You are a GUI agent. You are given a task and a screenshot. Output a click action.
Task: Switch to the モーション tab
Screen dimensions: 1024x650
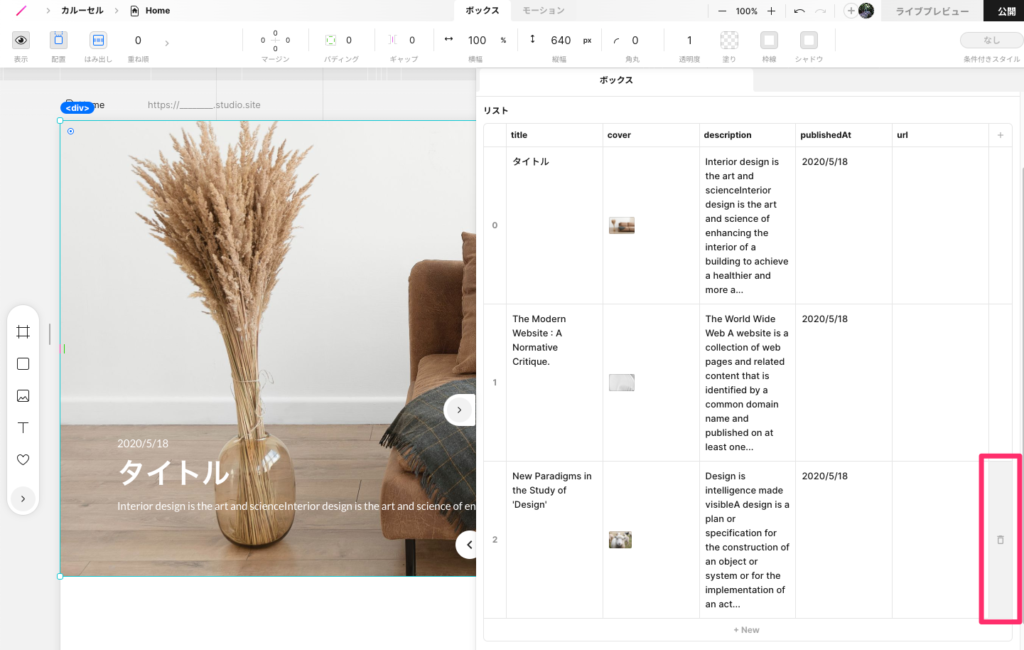543,10
